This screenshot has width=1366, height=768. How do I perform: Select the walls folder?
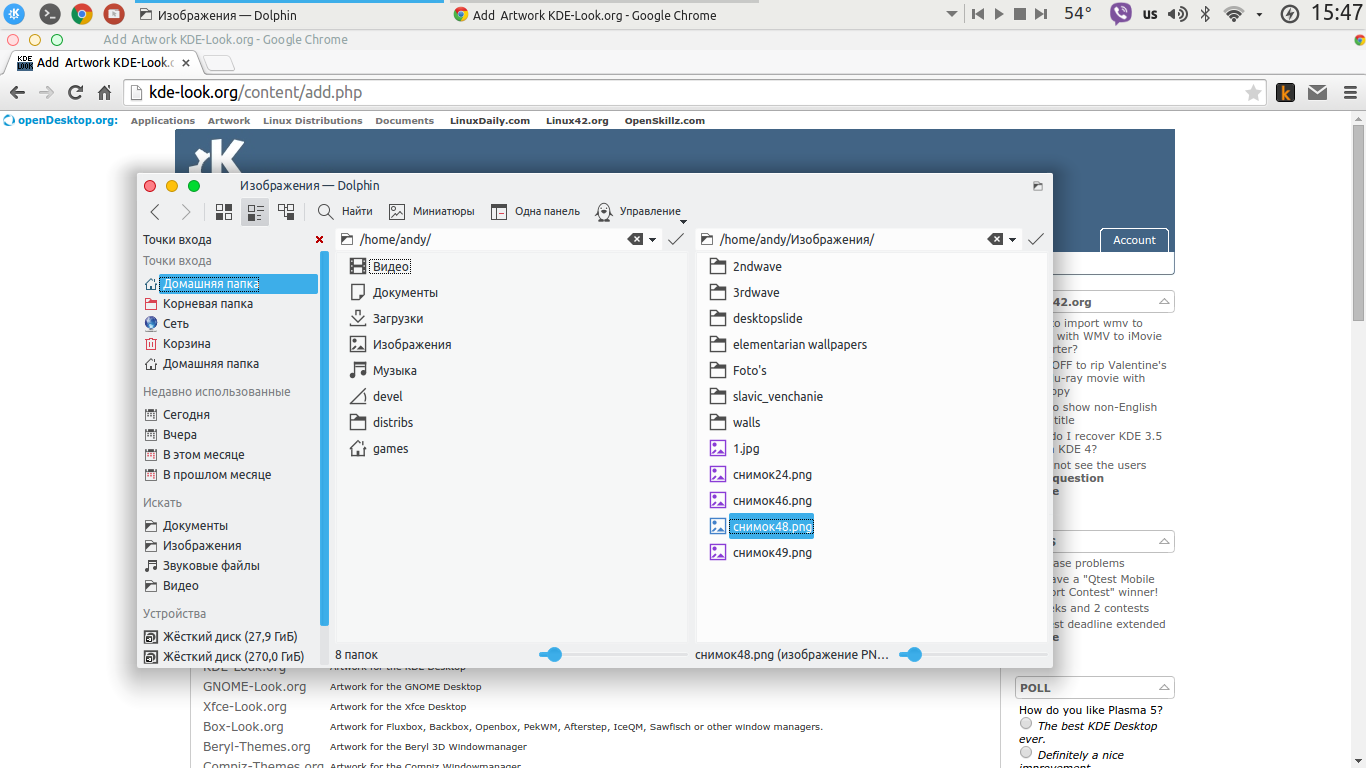click(735, 422)
